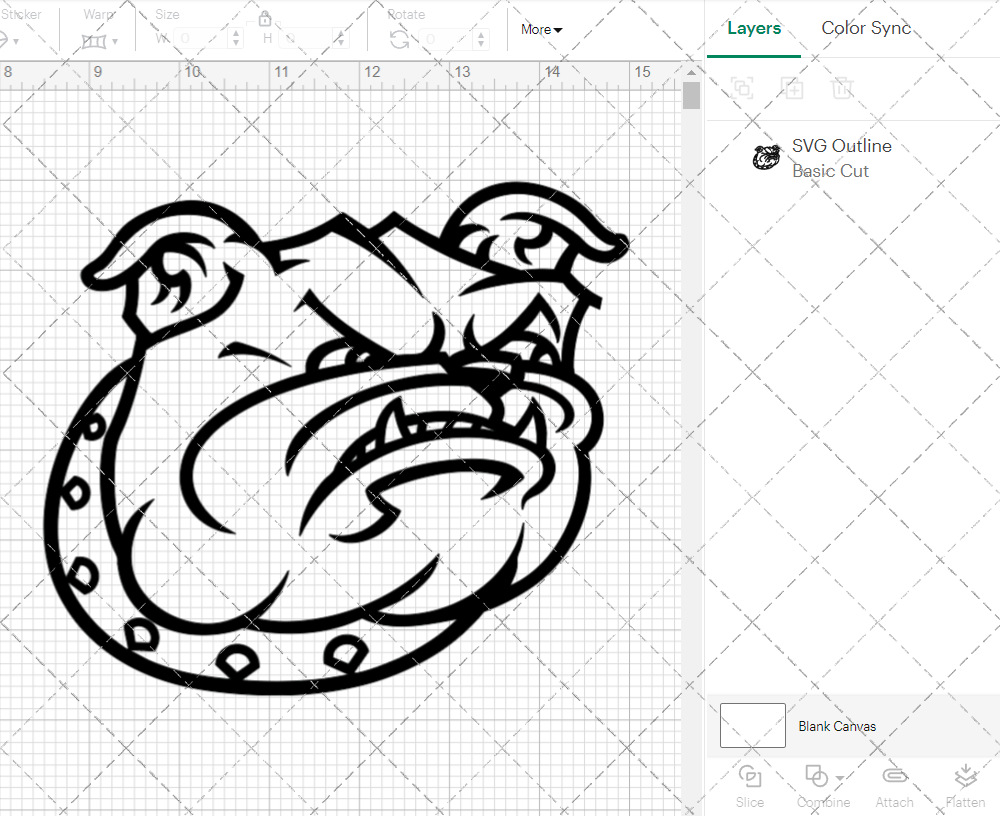
Task: Click the SVG Outline layer thumbnail
Action: tap(767, 157)
